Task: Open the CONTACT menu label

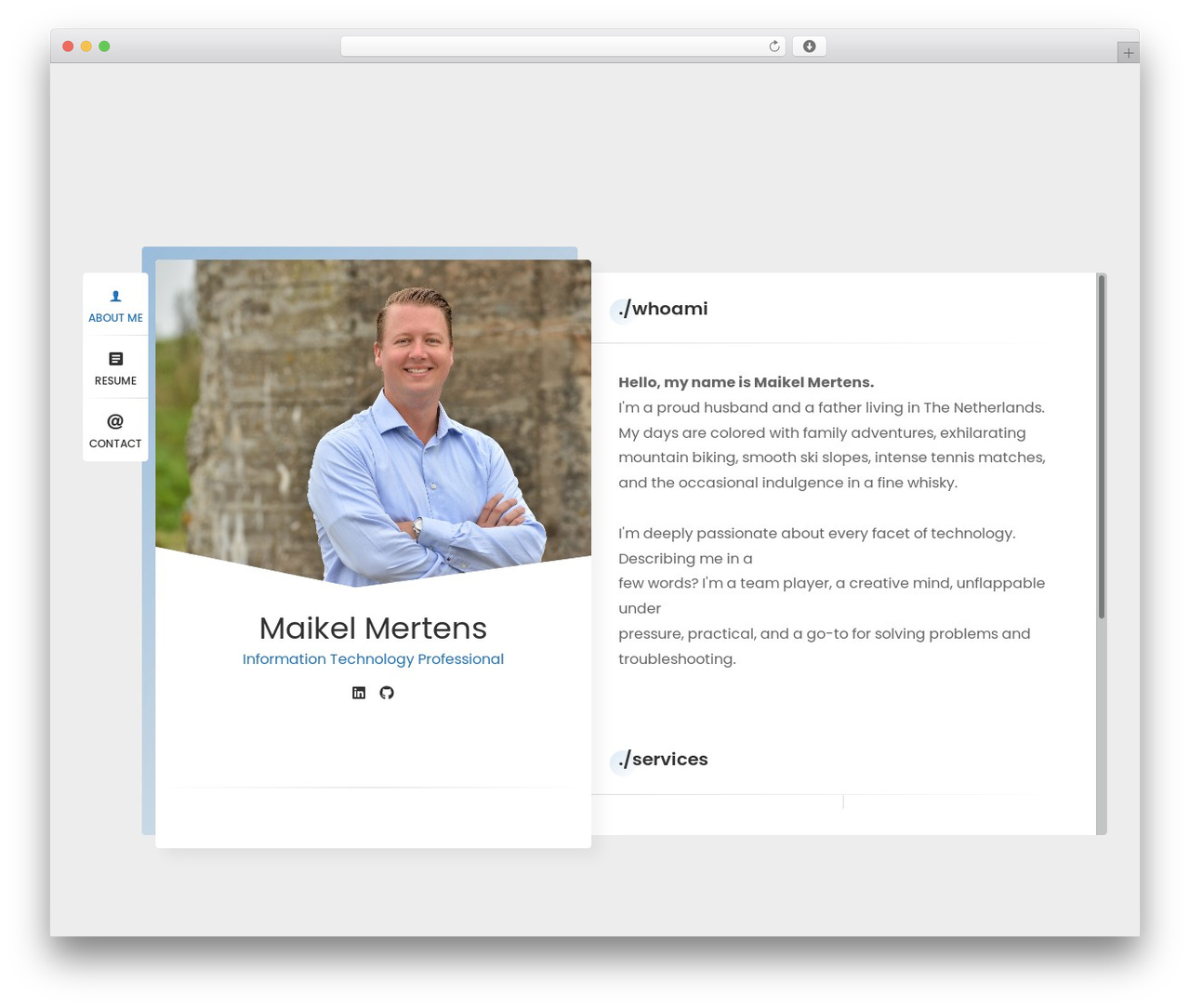Action: tap(115, 444)
